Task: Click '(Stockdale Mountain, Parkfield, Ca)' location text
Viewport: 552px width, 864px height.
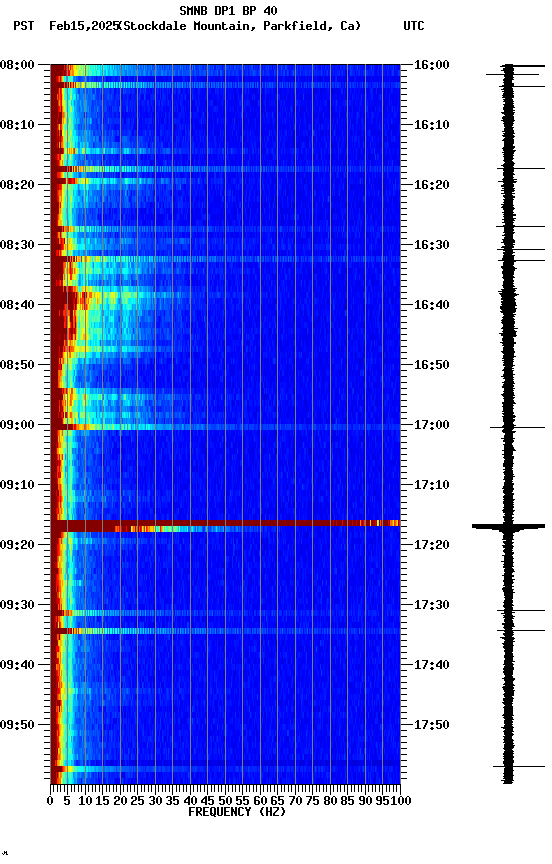Action: (240, 26)
